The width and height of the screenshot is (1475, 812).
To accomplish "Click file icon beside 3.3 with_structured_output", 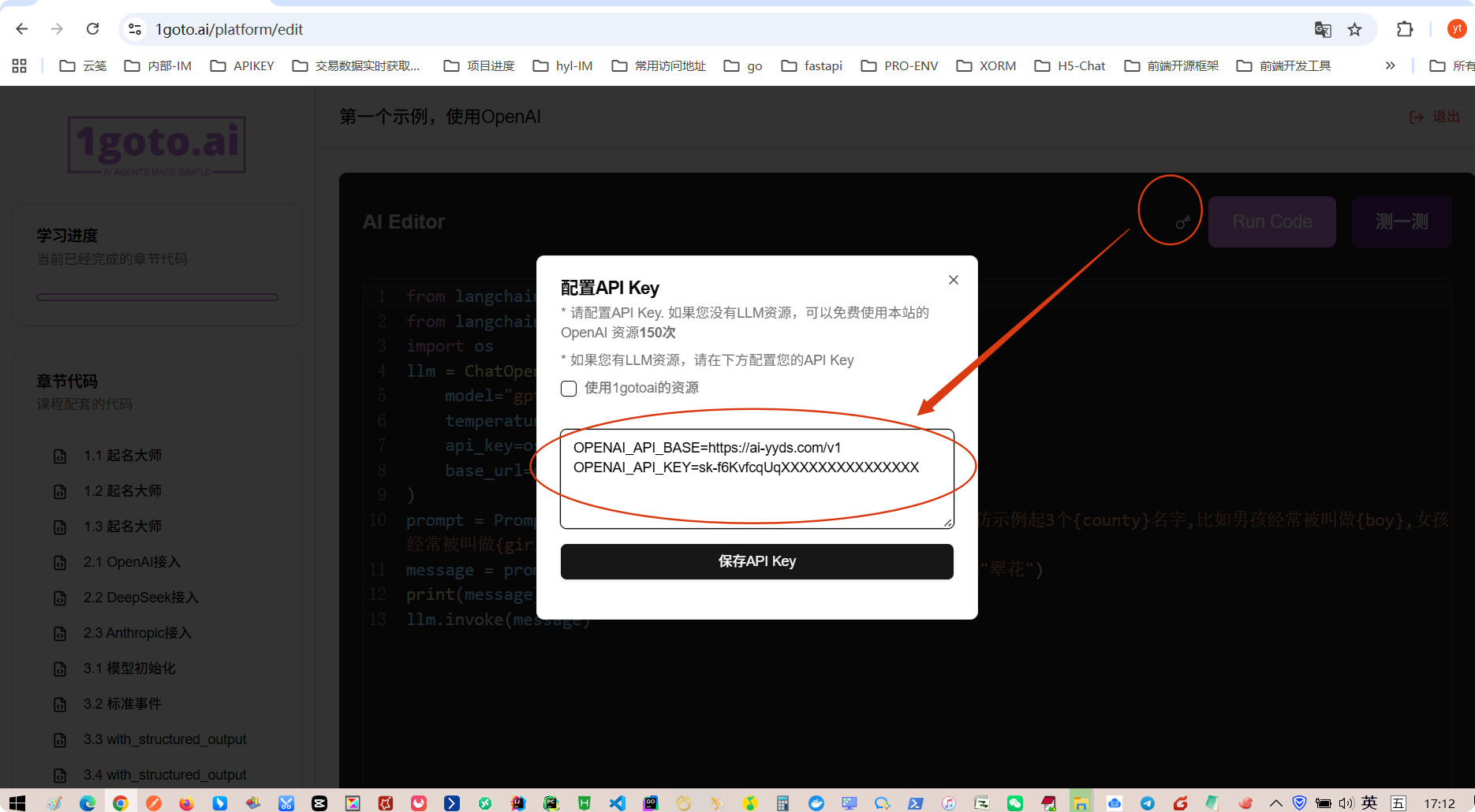I will click(x=60, y=740).
